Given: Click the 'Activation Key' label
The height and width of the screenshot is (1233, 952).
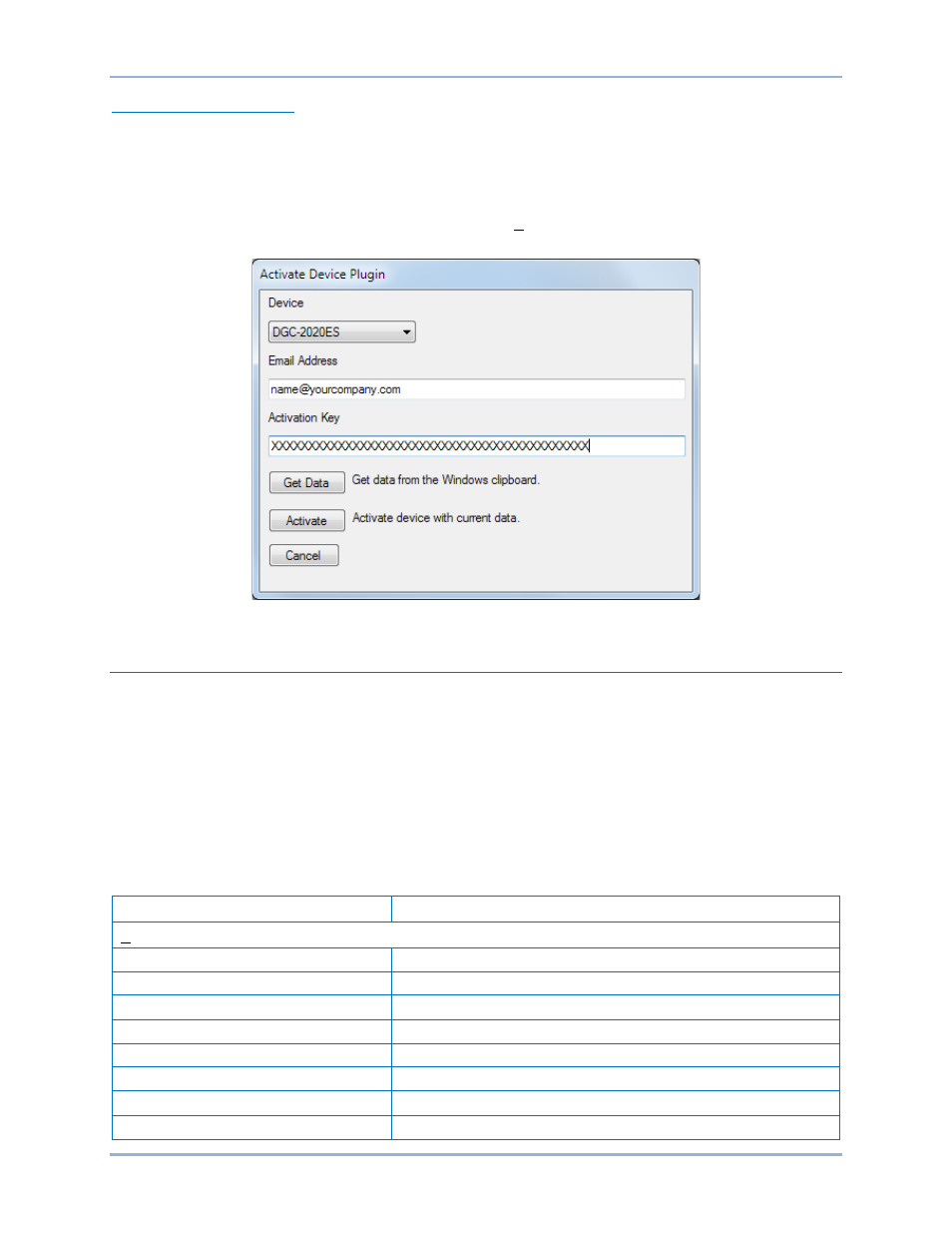Looking at the screenshot, I should pyautogui.click(x=303, y=418).
